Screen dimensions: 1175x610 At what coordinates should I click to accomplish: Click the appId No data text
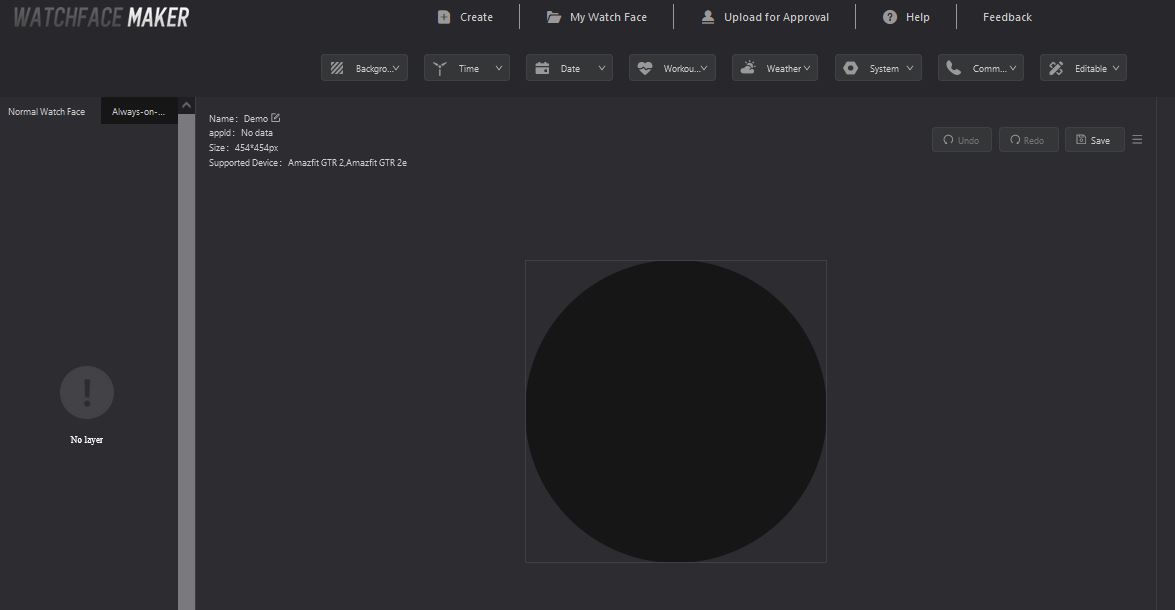tap(257, 133)
